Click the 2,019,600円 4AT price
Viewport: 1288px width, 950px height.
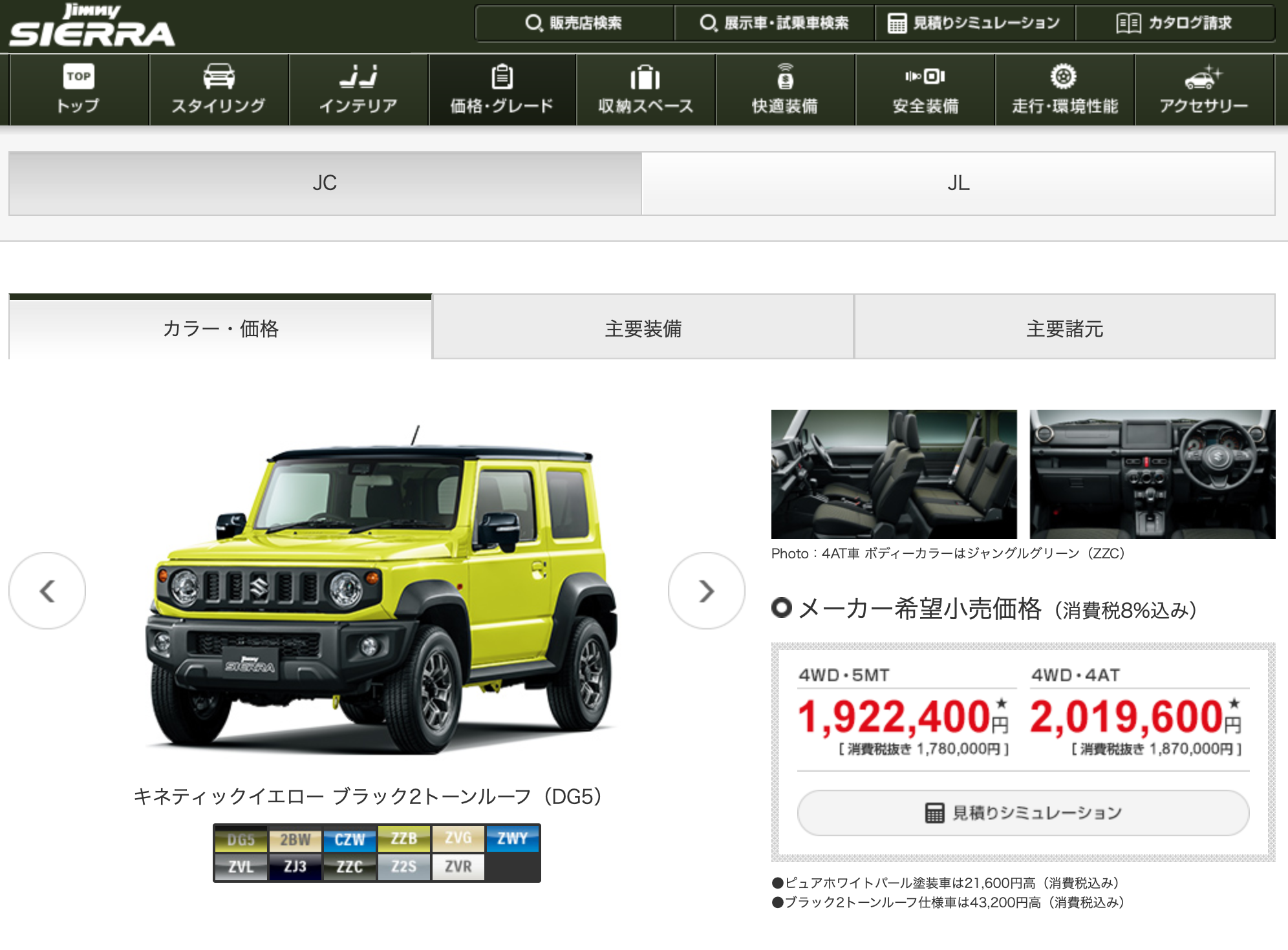tap(1136, 717)
